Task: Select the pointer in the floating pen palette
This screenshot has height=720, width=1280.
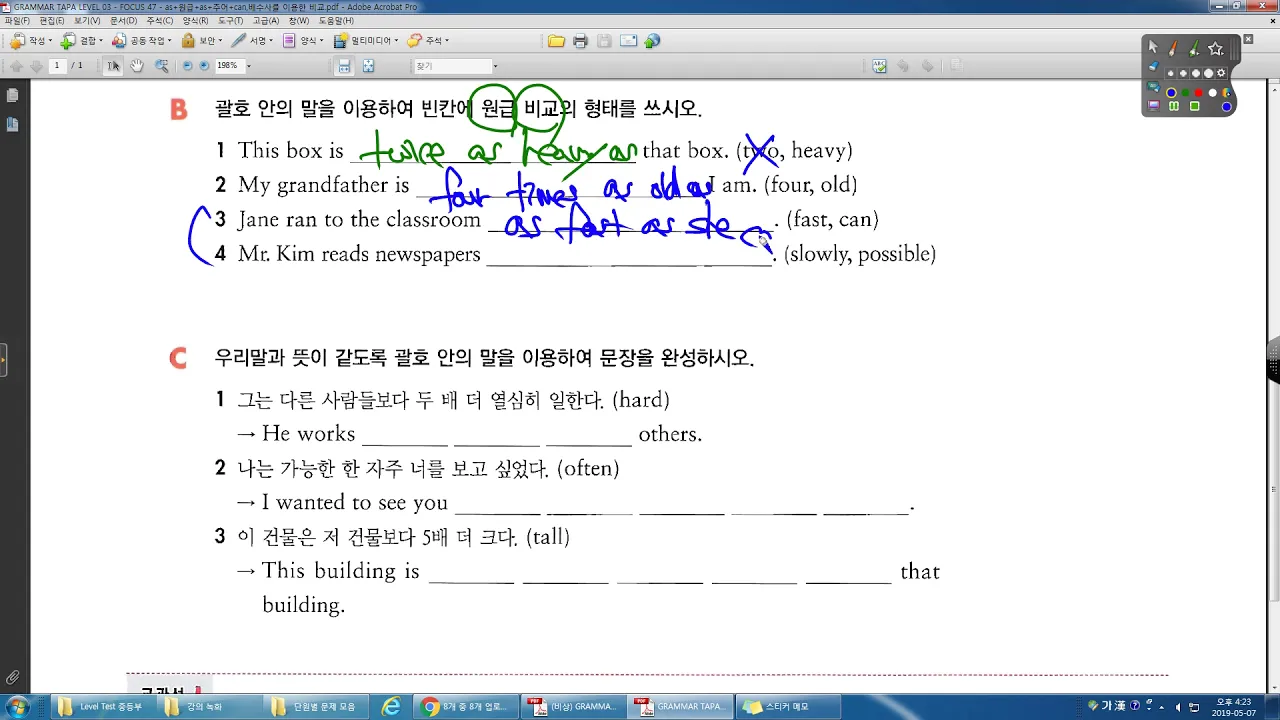Action: point(1153,47)
